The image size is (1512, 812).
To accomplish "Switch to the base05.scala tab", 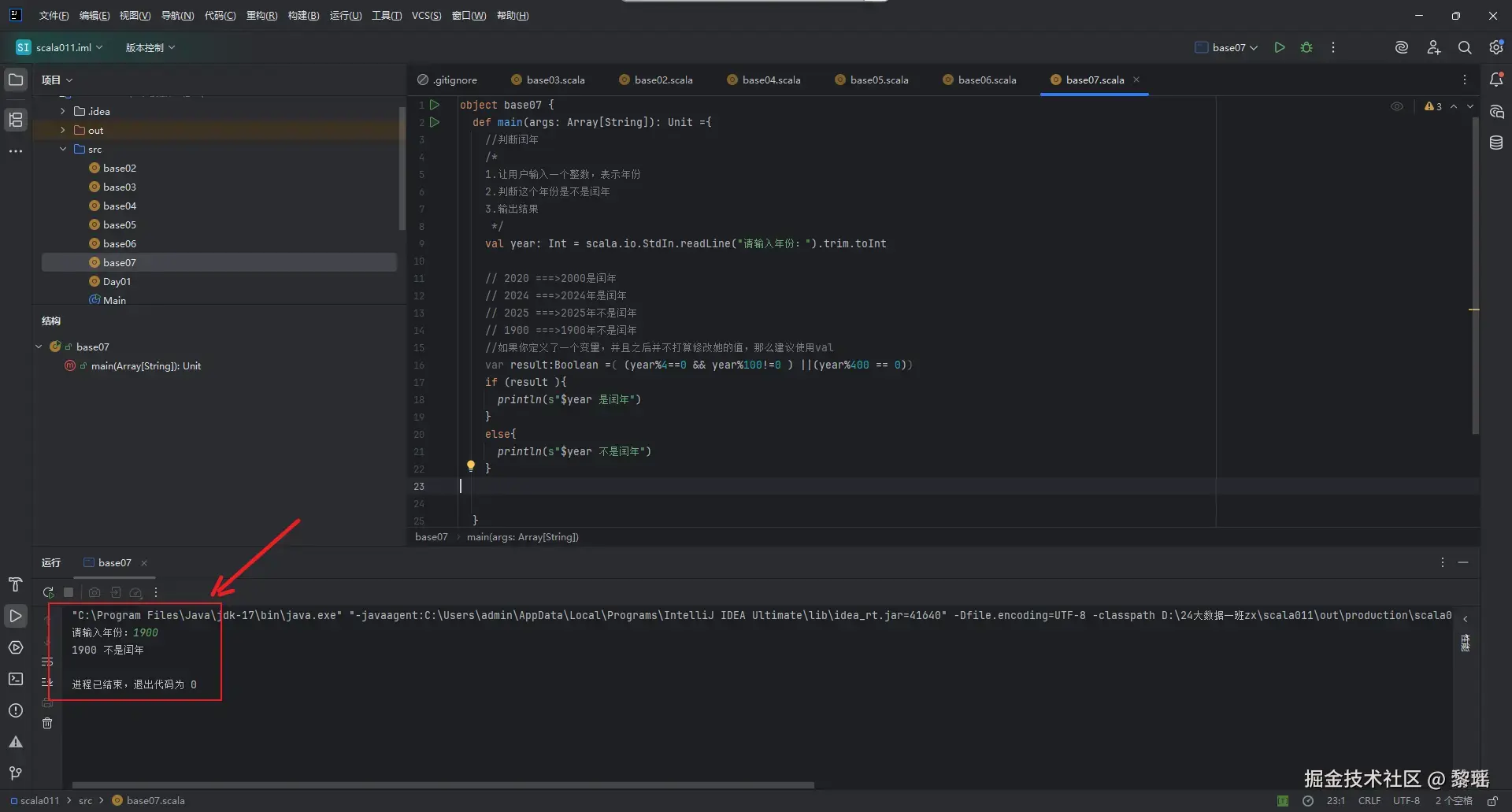I will (x=878, y=80).
